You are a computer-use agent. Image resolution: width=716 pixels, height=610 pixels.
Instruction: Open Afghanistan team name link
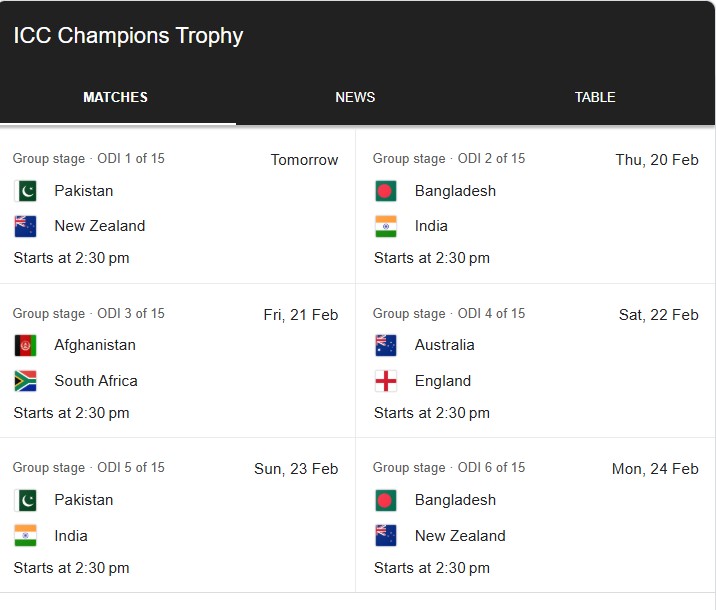[x=95, y=345]
